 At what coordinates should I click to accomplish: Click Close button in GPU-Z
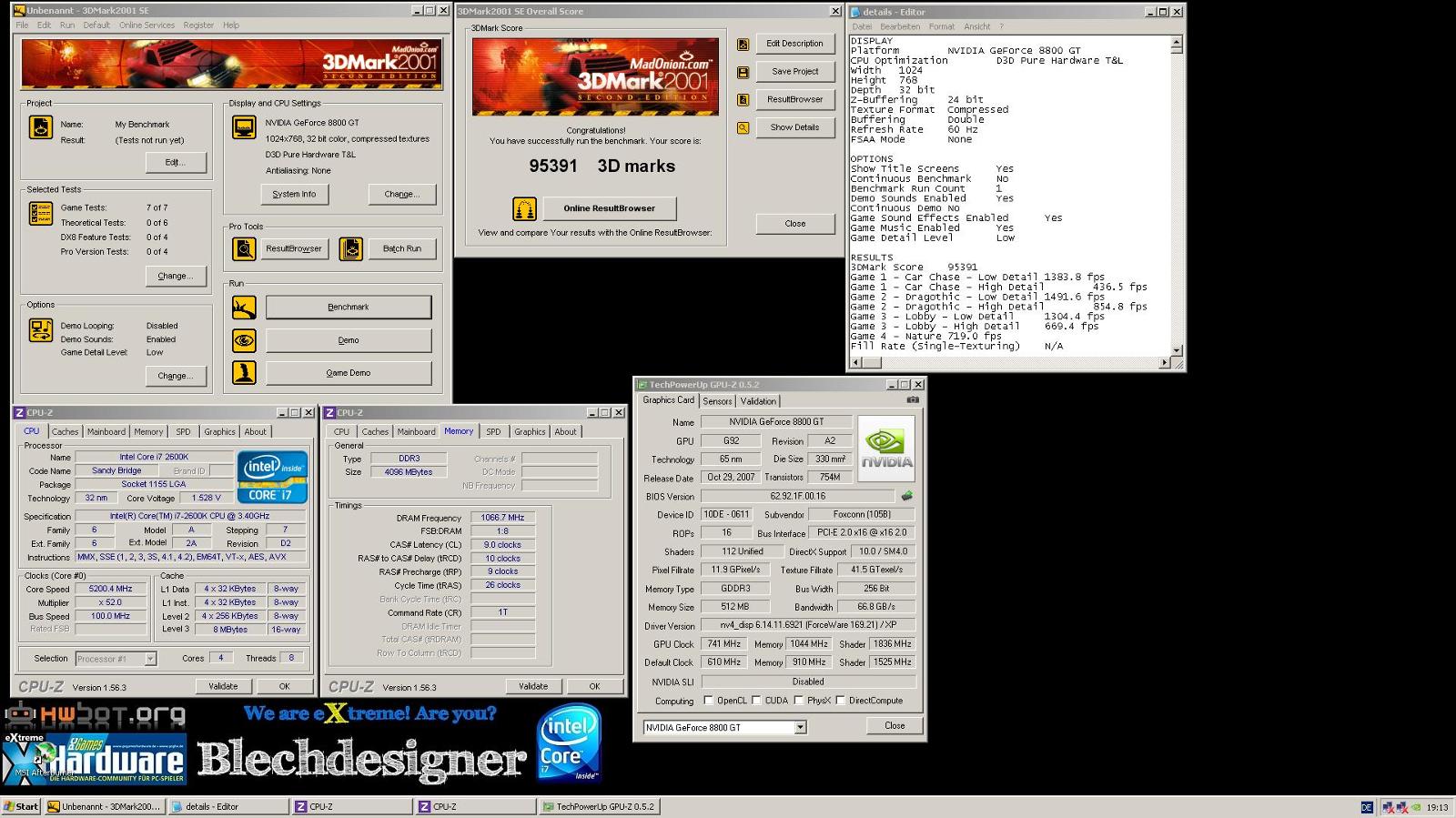[x=895, y=726]
